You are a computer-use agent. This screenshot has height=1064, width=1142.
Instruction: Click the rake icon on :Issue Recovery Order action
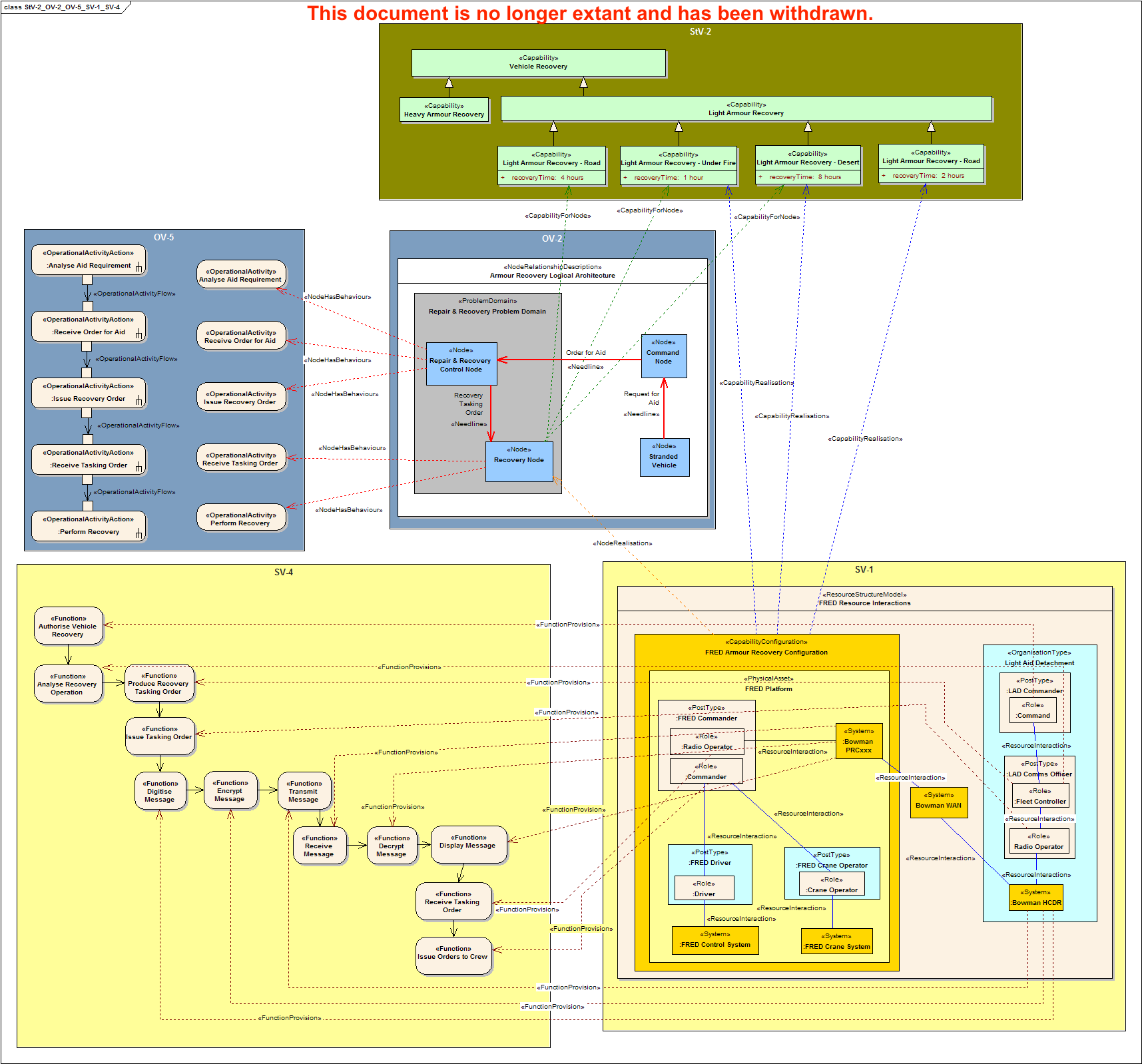(139, 401)
